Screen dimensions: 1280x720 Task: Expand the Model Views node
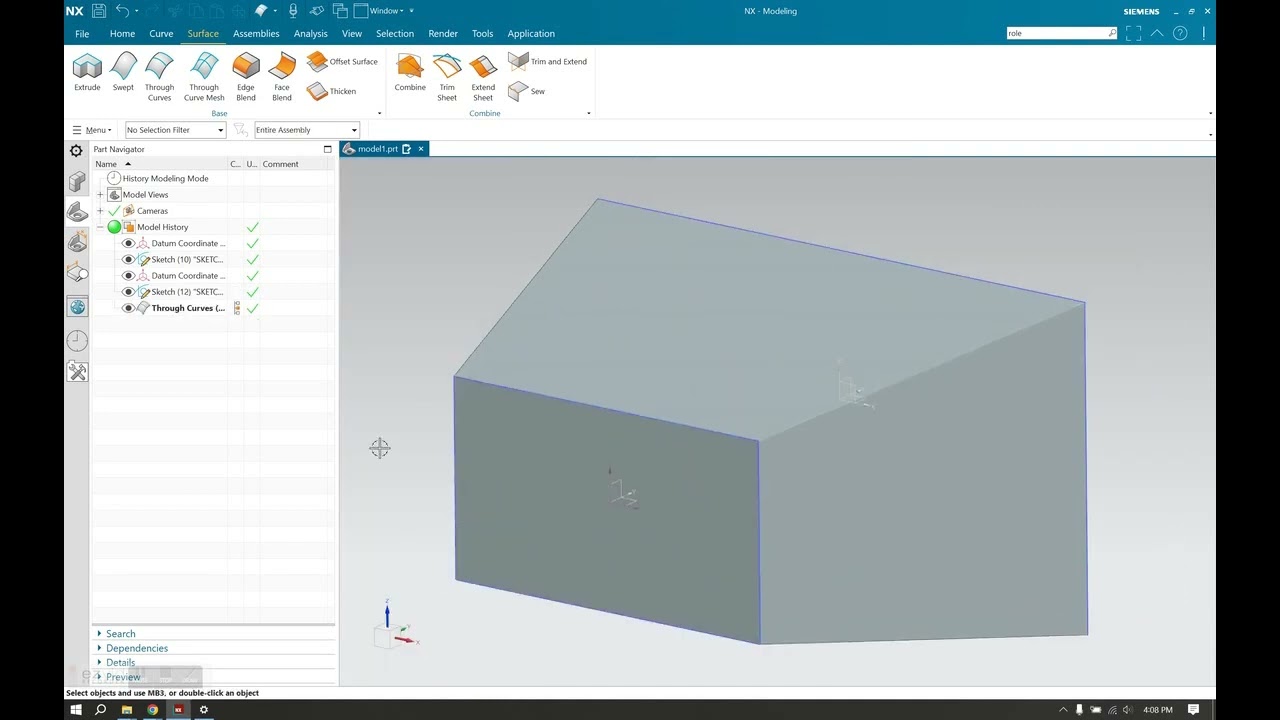(x=100, y=195)
